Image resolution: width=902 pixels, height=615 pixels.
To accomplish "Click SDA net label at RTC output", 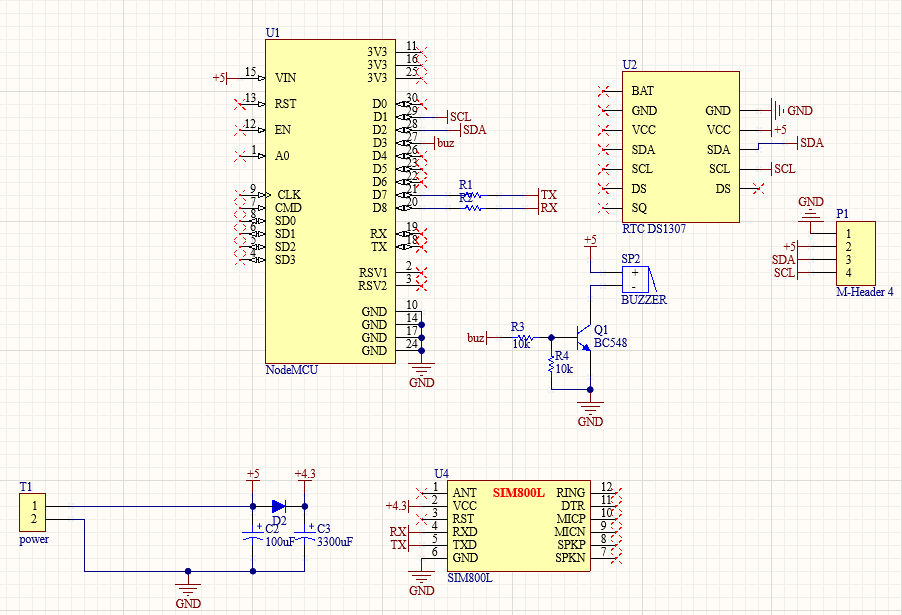I will [x=811, y=143].
